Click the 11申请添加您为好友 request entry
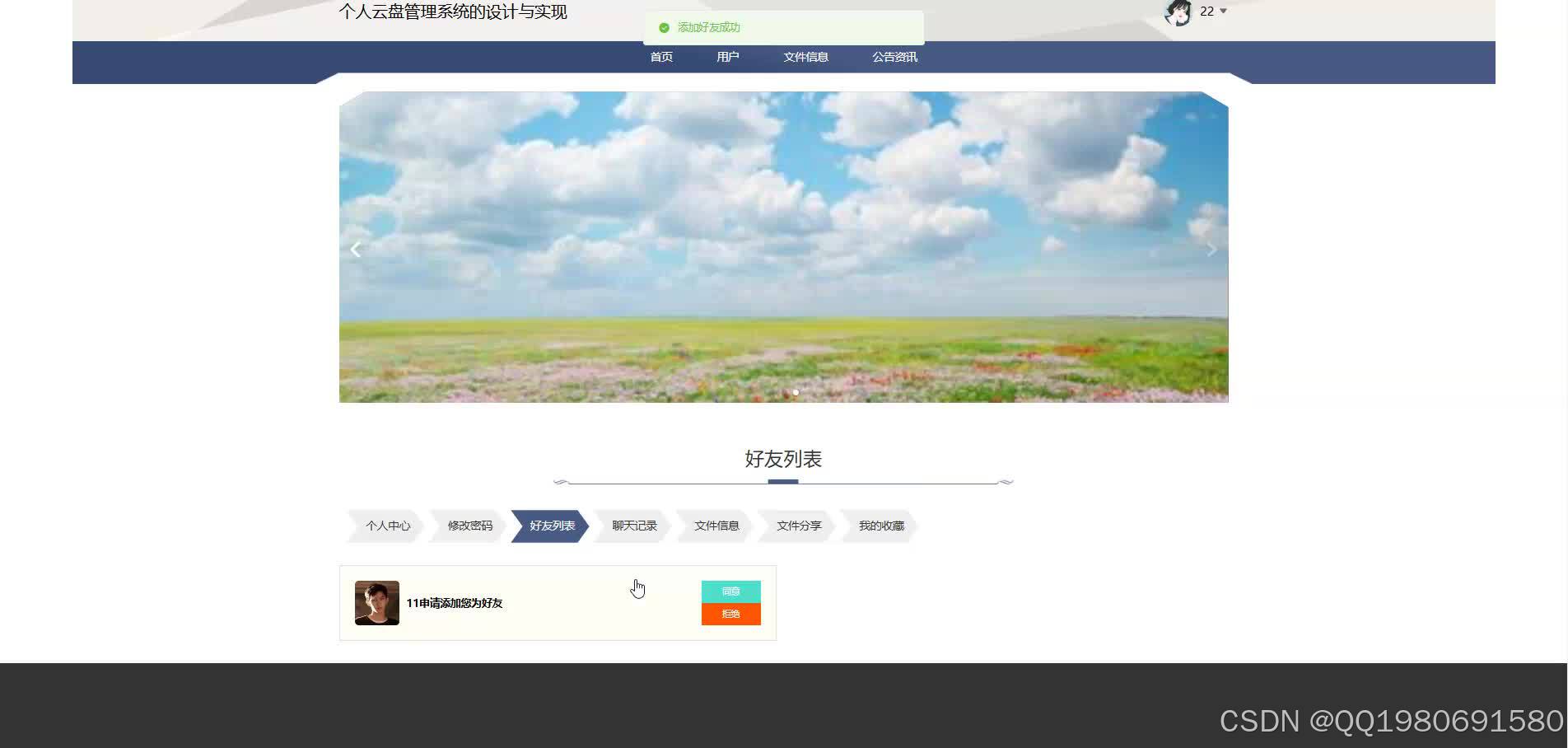Viewport: 1568px width, 748px height. (x=455, y=602)
